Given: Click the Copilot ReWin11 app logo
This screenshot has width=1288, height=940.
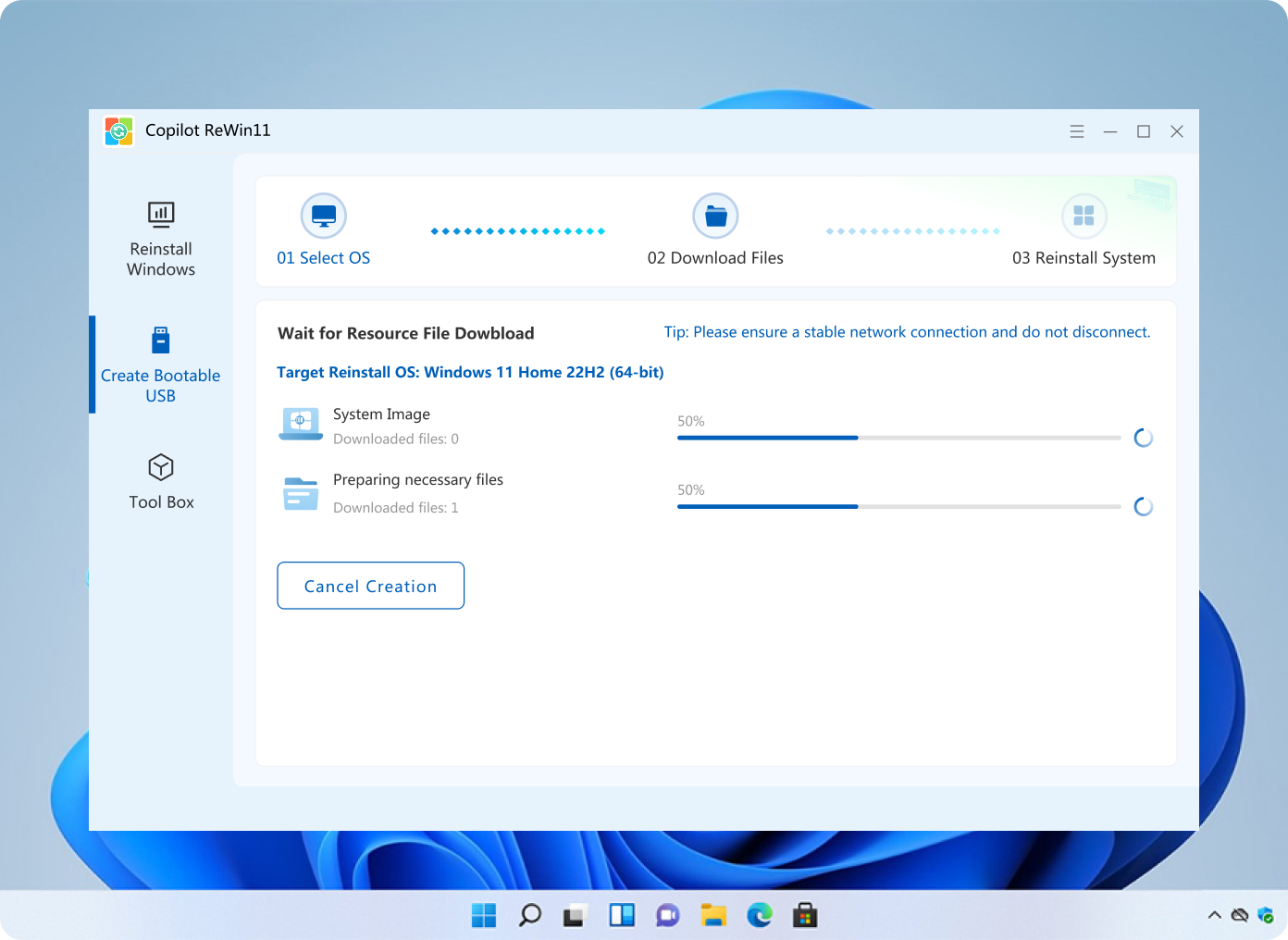Looking at the screenshot, I should (x=119, y=131).
